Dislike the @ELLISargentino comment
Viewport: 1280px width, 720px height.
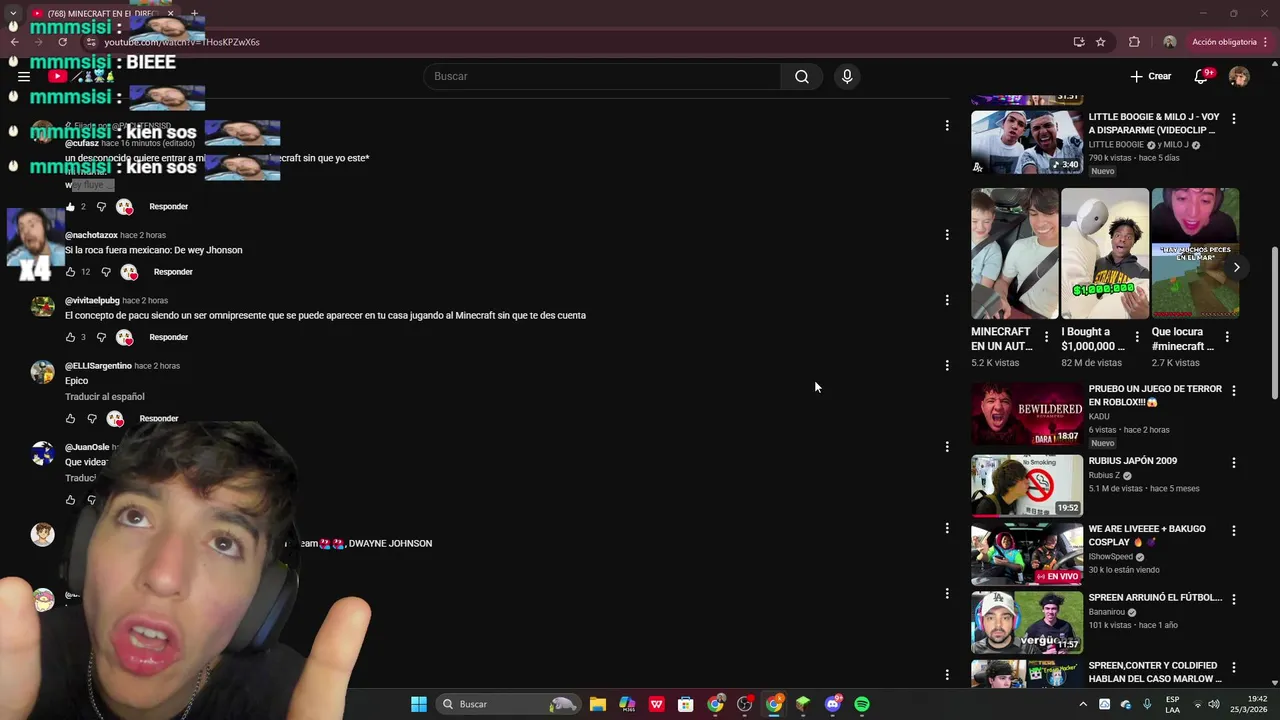92,419
